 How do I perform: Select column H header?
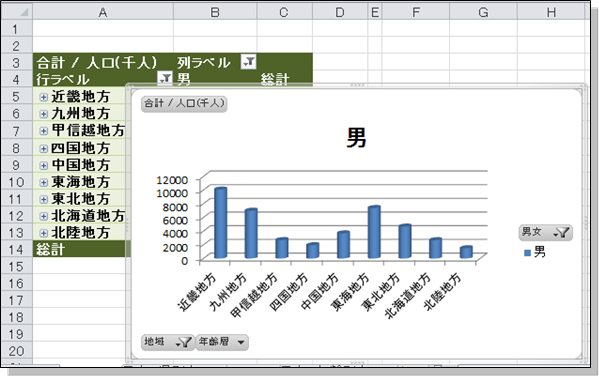[x=551, y=12]
